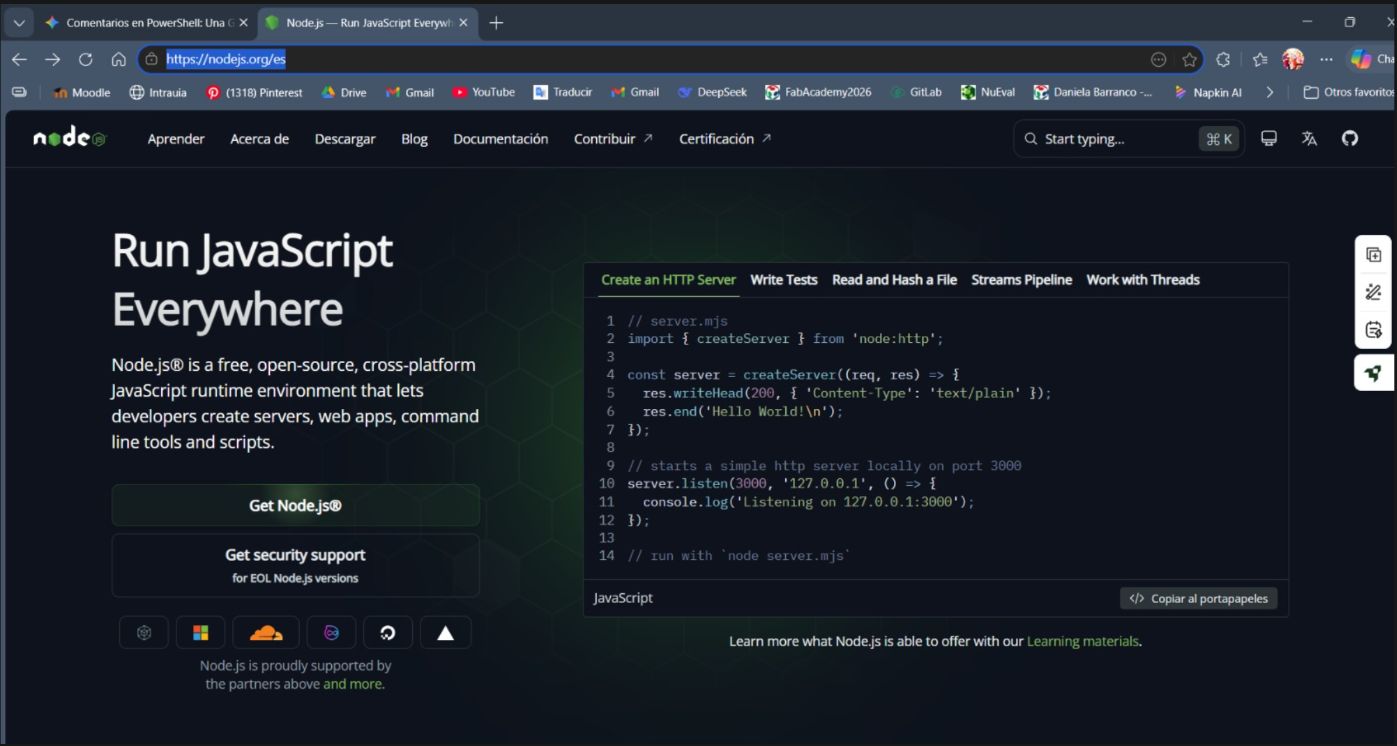Click the circled three-dots icon in address bar
Image resolution: width=1397 pixels, height=746 pixels.
[1158, 60]
